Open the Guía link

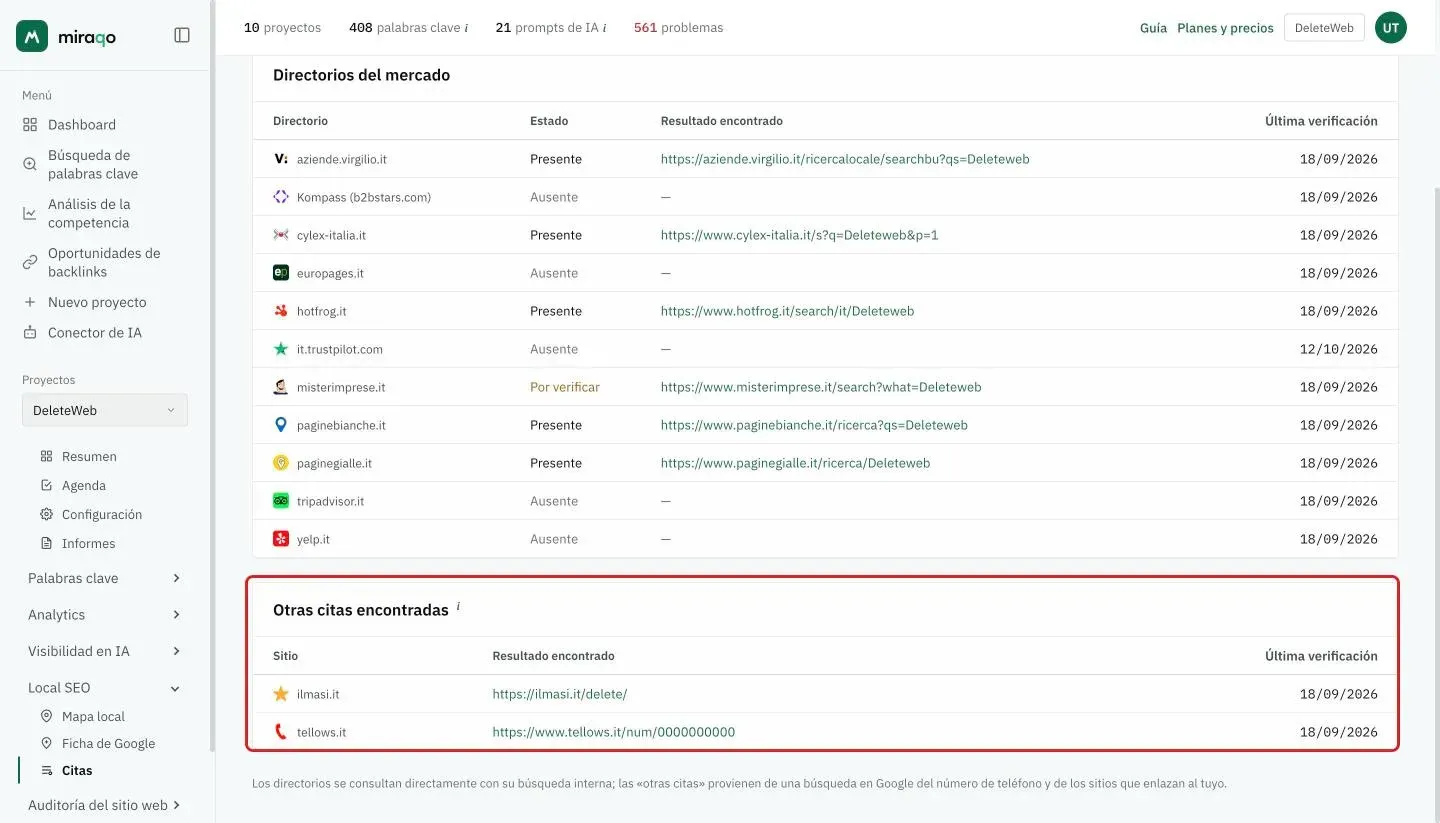pyautogui.click(x=1153, y=28)
